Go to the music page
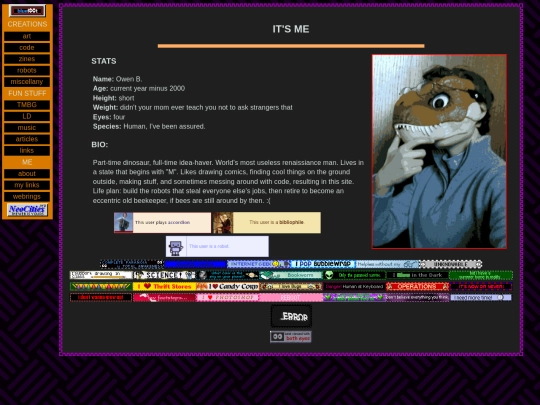Screen dimensions: 540x405 (x=27, y=128)
